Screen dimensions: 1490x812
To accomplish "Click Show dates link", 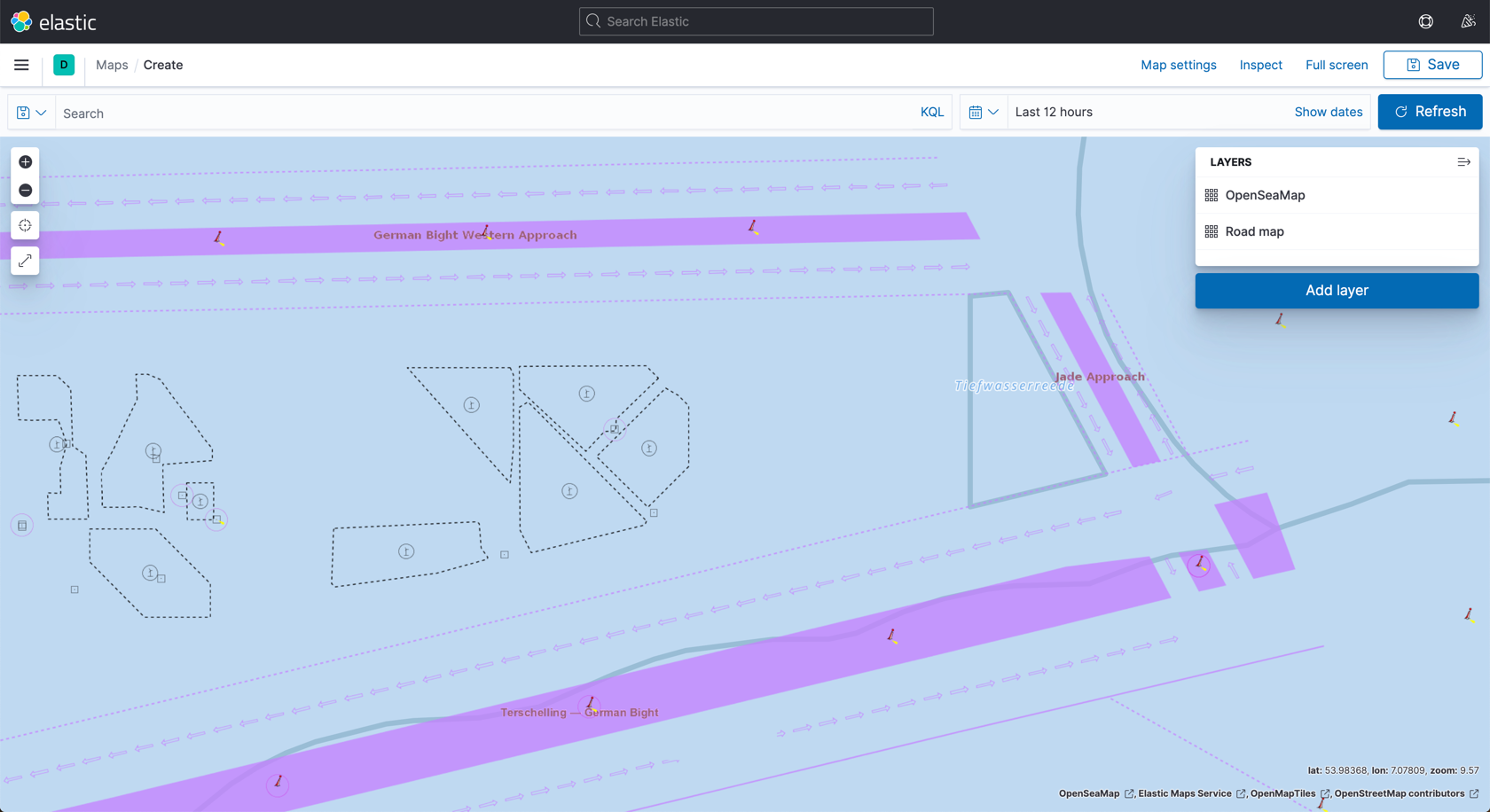I will coord(1328,112).
